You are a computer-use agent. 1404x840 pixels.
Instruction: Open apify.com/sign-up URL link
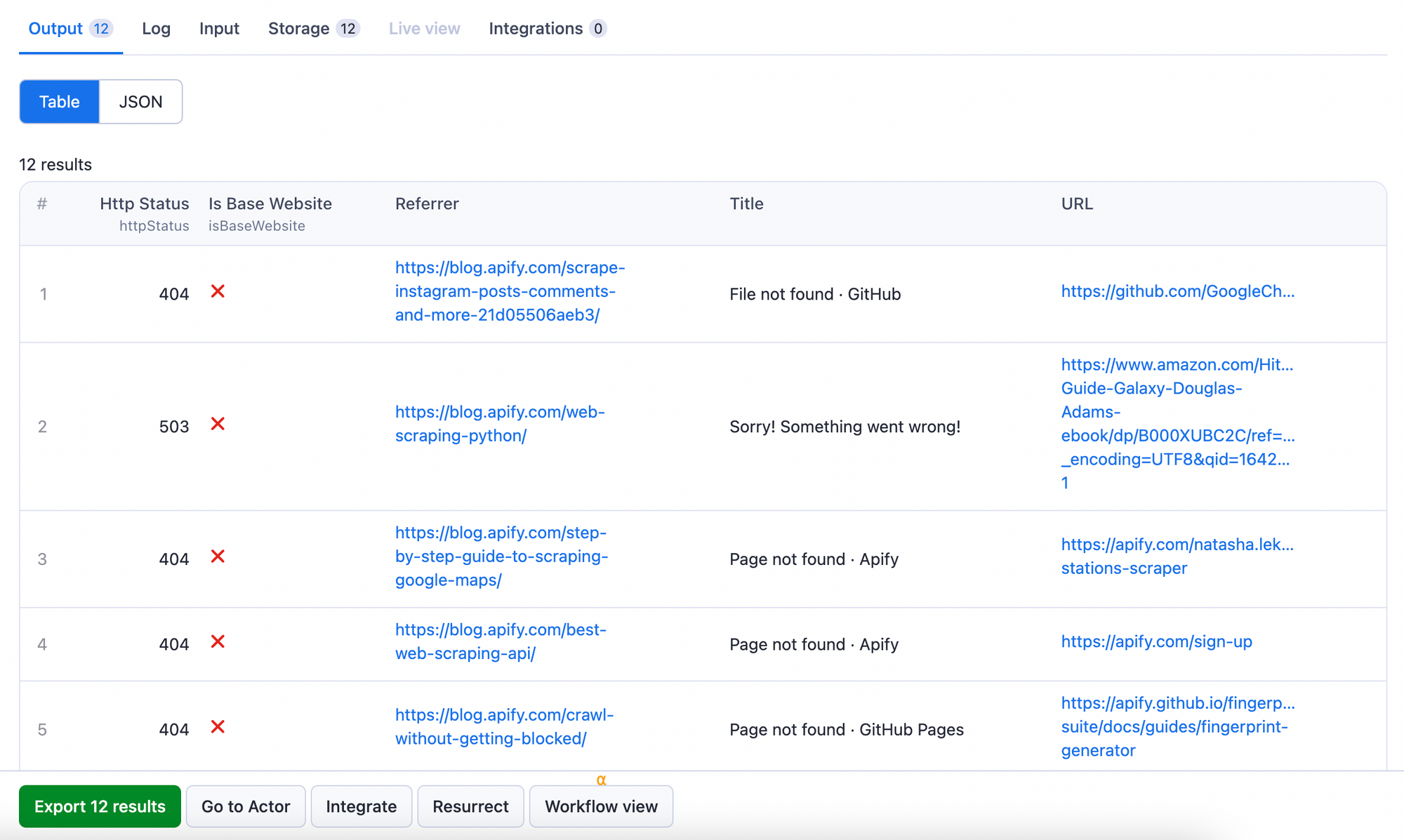tap(1156, 641)
